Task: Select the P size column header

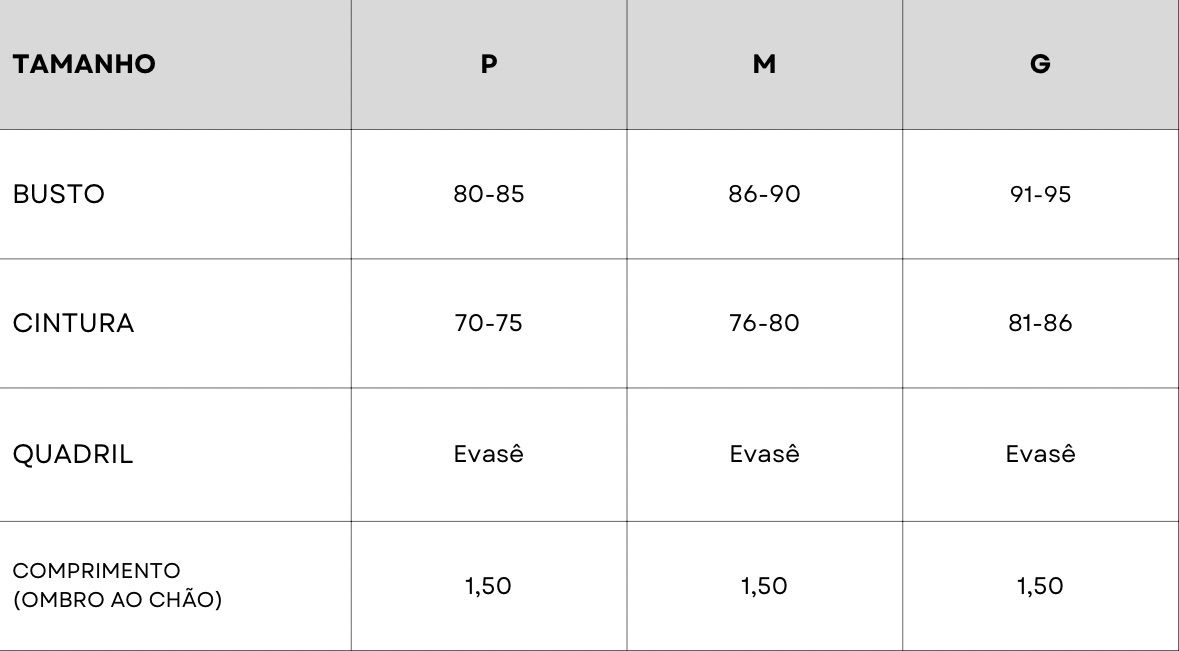Action: pyautogui.click(x=489, y=64)
